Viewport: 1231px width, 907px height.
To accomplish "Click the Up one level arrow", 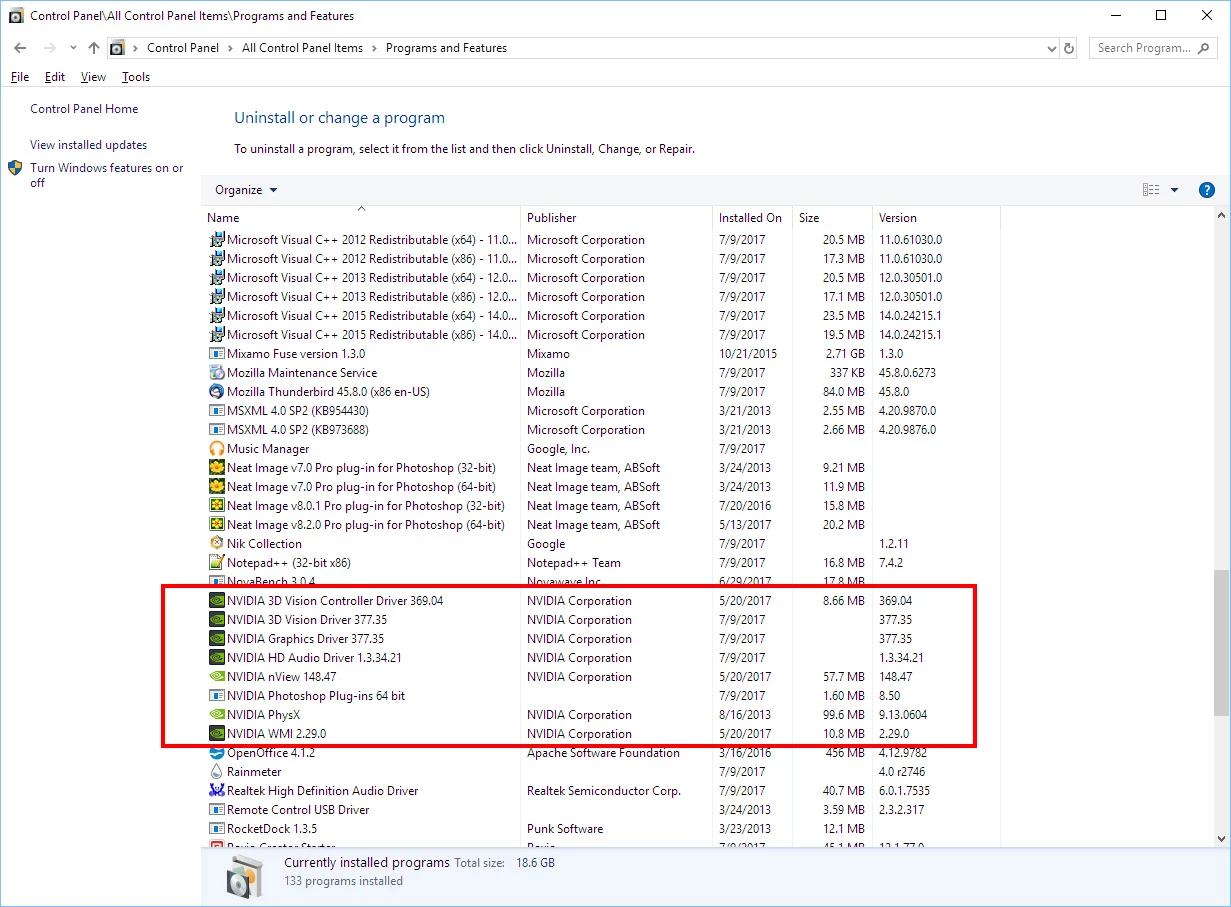I will coord(94,48).
